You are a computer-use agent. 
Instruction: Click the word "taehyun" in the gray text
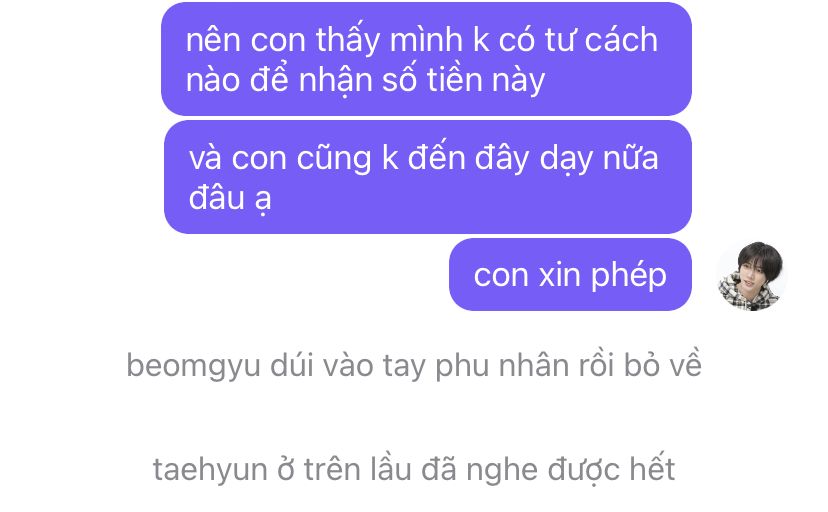click(210, 470)
